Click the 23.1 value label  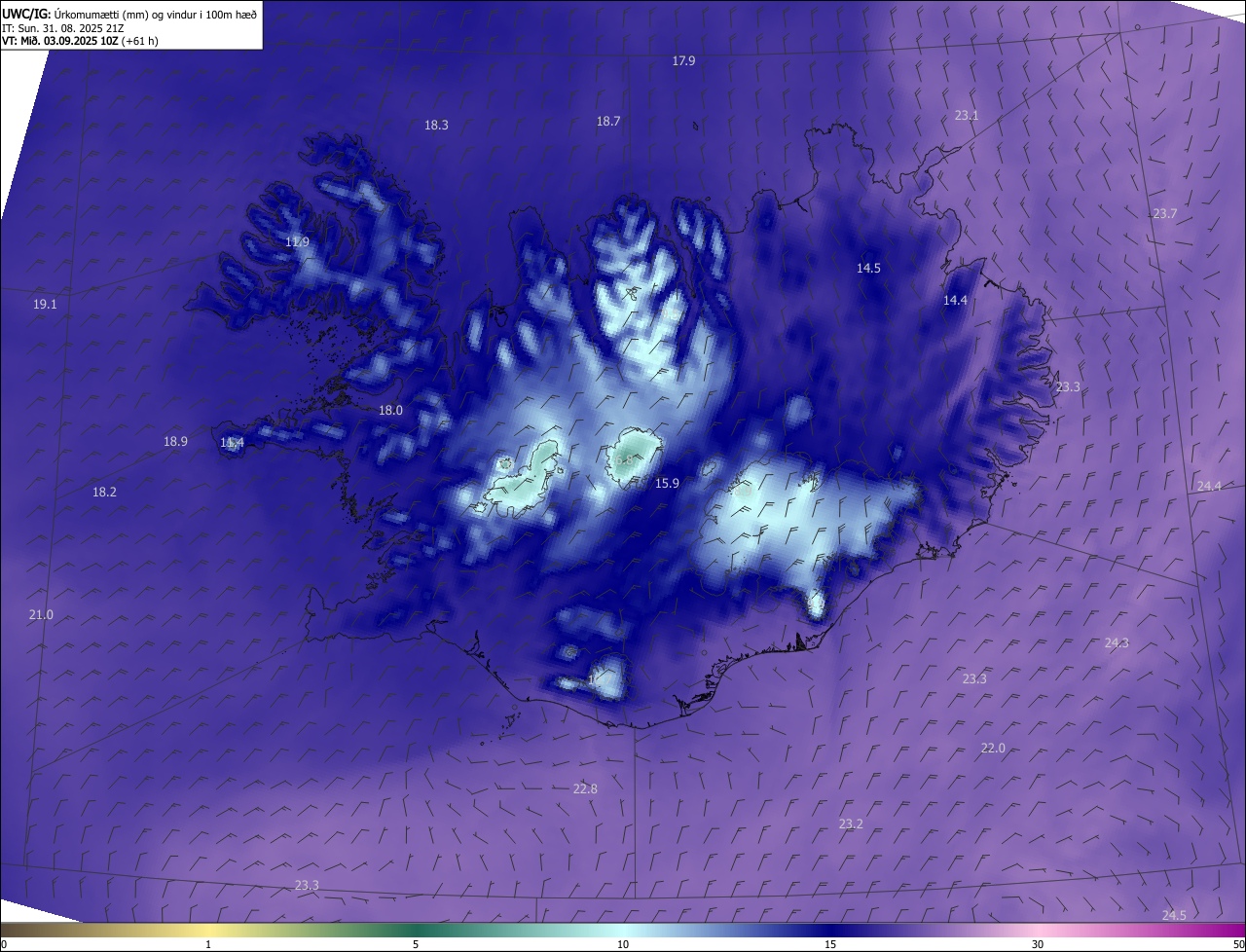tap(967, 115)
